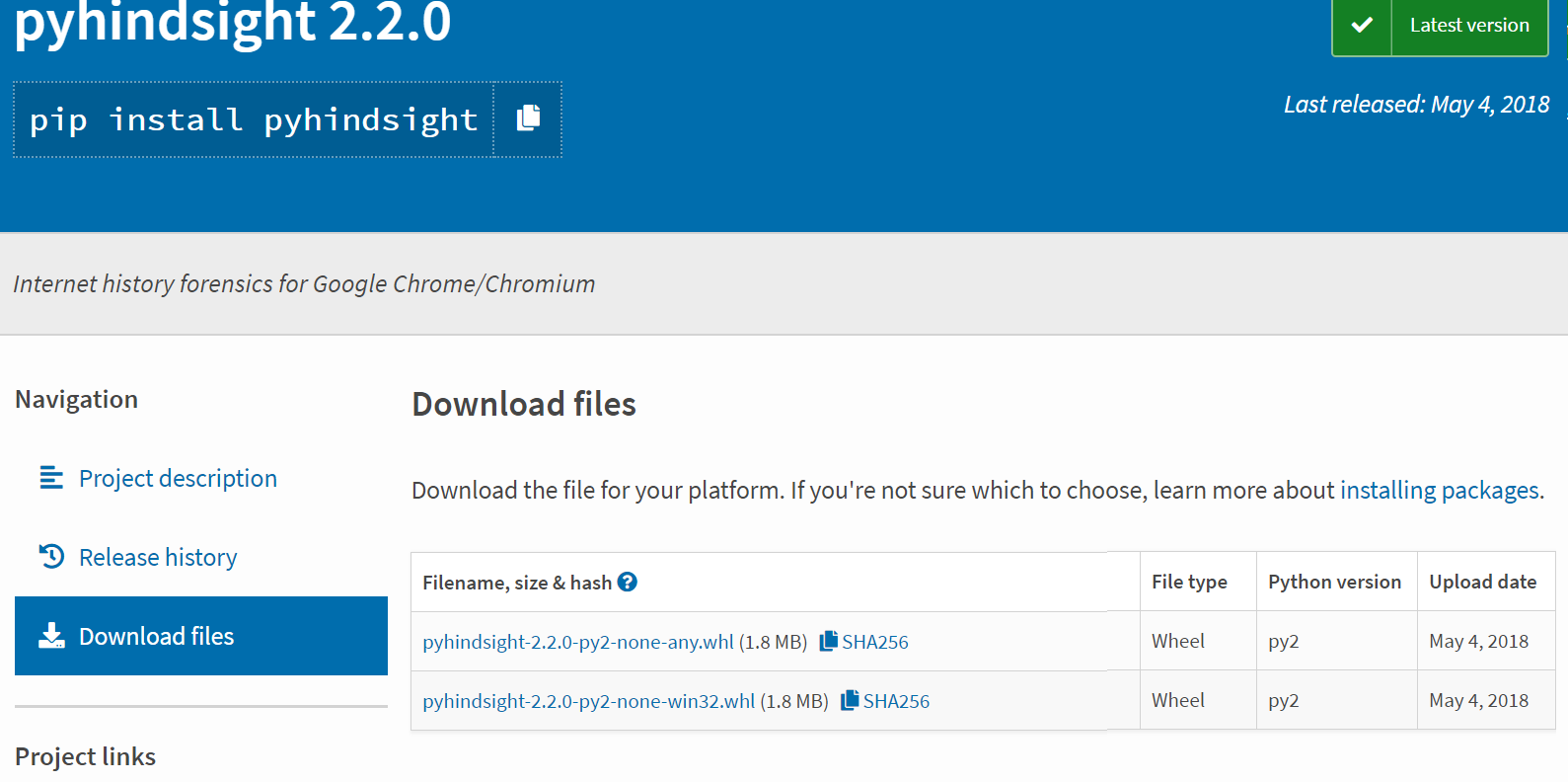This screenshot has height=782, width=1568.
Task: Click the Project description list icon
Action: click(x=51, y=478)
